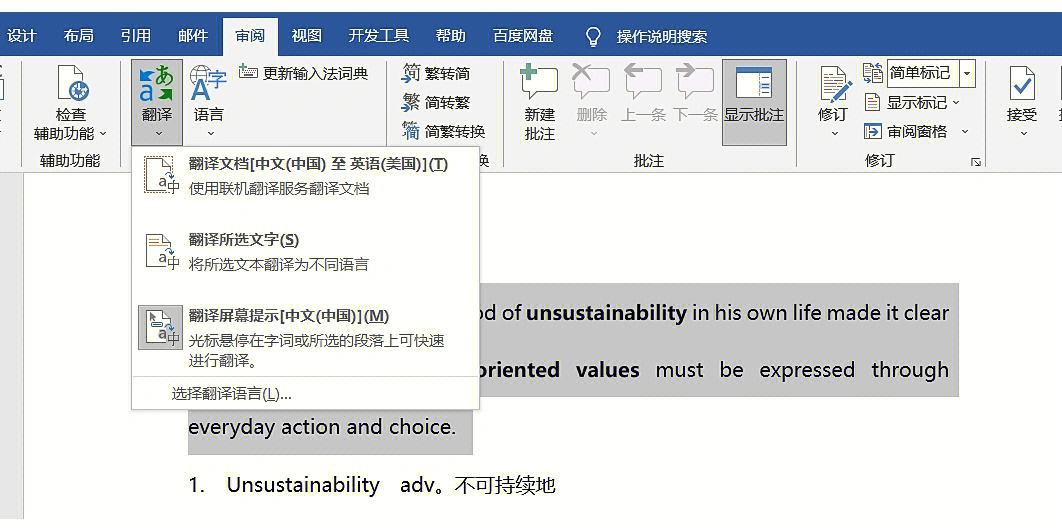
Task: Add a comment with 新建批注 icon
Action: 539,83
